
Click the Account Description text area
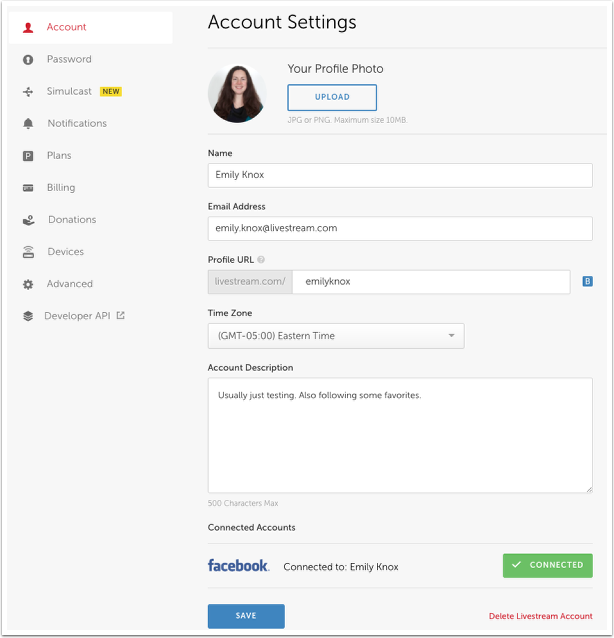(400, 435)
